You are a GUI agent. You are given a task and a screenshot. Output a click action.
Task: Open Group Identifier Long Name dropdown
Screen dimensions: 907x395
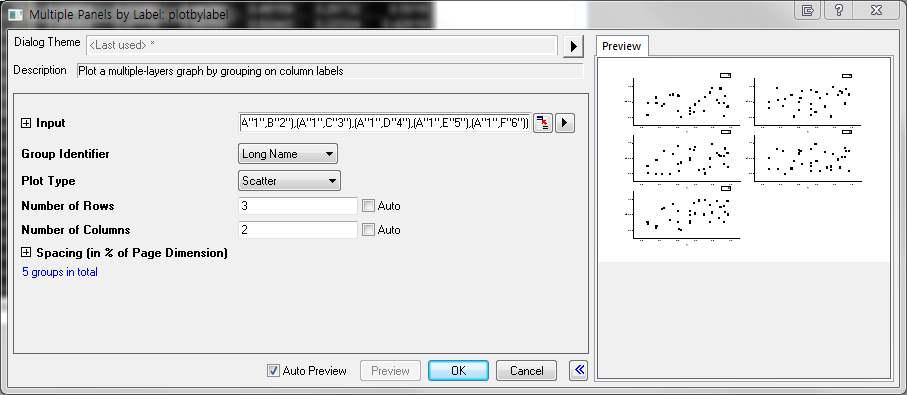pyautogui.click(x=287, y=154)
